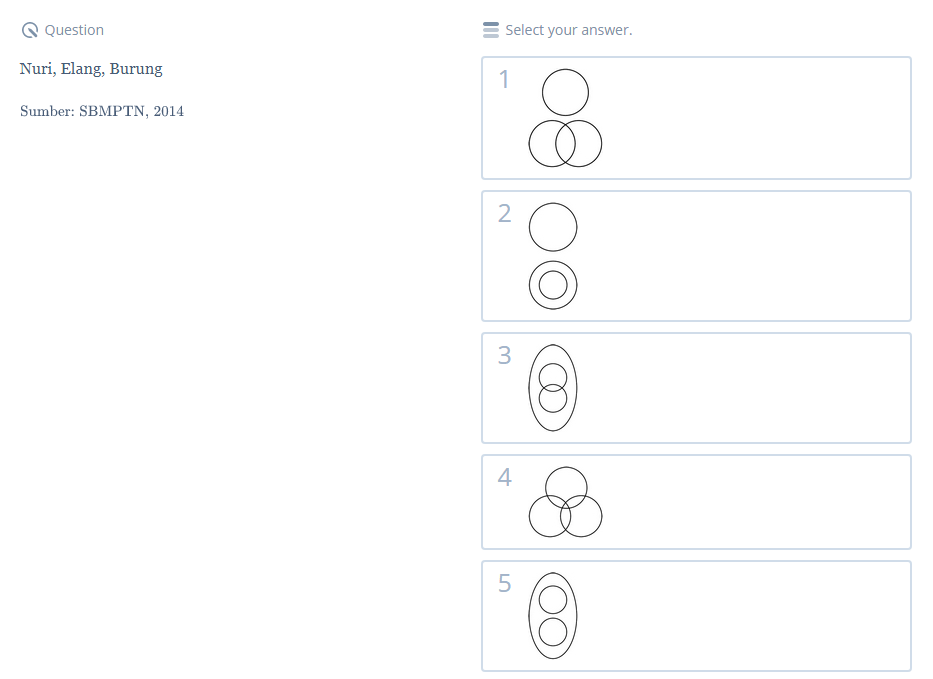Click the Question header icon
Viewport: 933px width, 679px height.
click(x=30, y=30)
